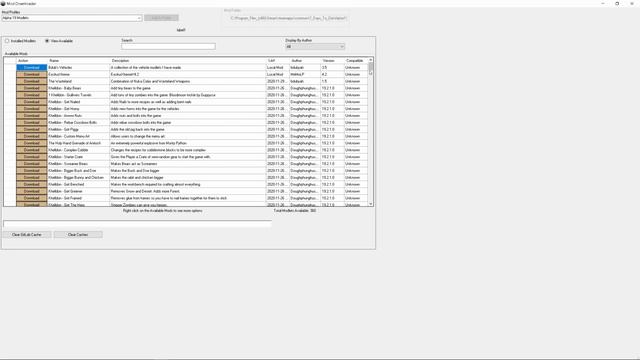Sort by the Author column header
This screenshot has height=360, width=640.
click(305, 60)
